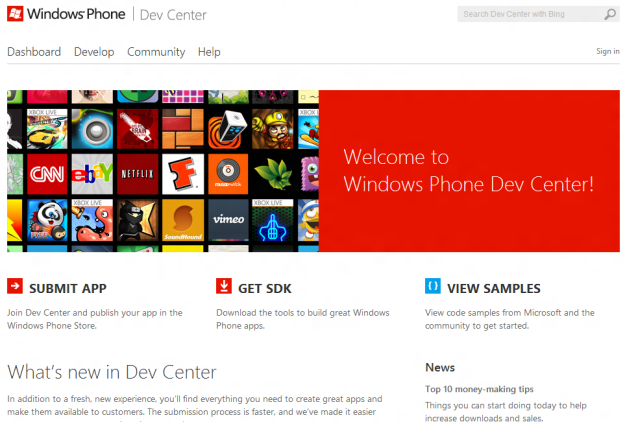
Task: Select the red blob cannon Xbox Live tile
Action: click(x=92, y=220)
